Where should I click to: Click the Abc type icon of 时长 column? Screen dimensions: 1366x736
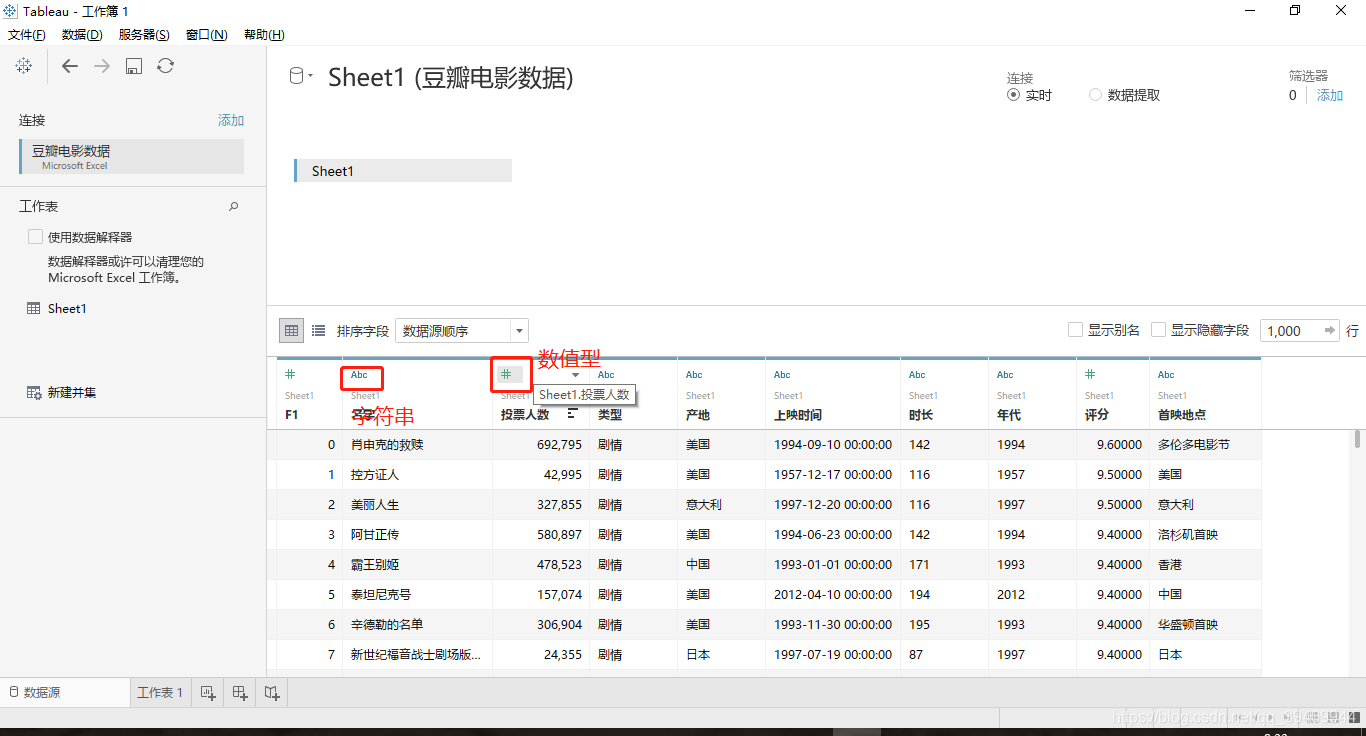[917, 375]
